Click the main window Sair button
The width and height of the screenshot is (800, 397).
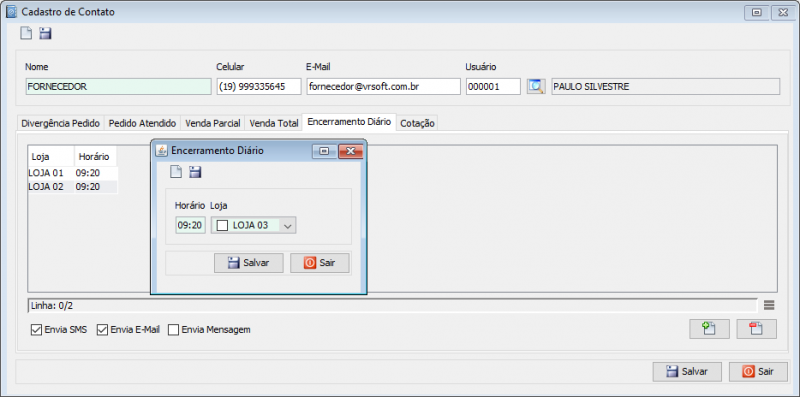[758, 371]
